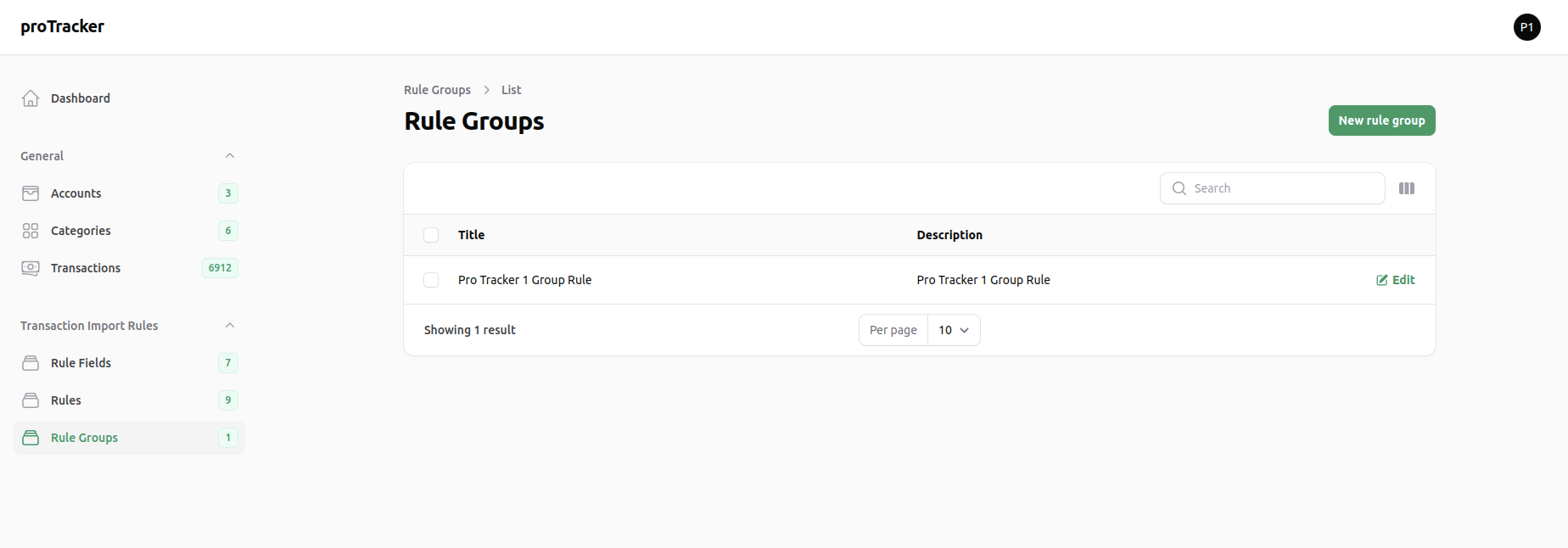The height and width of the screenshot is (548, 1568).
Task: Select all rows with header checkbox
Action: (x=431, y=235)
